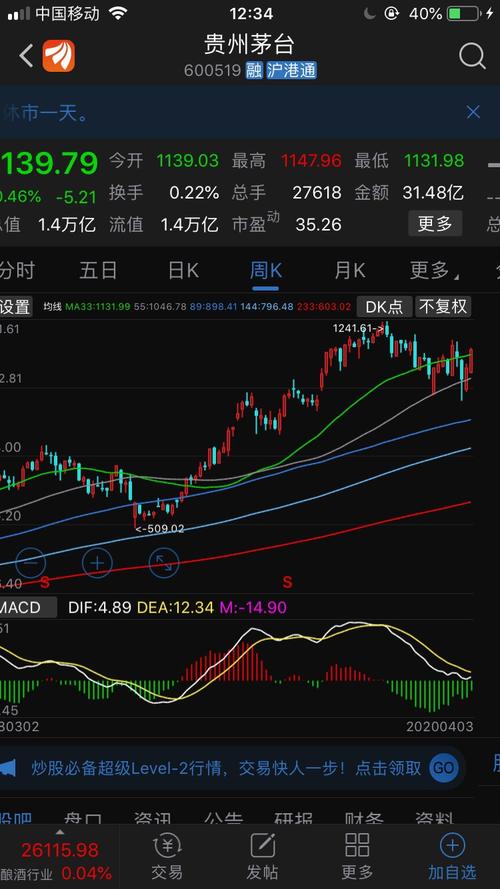Select the 周K chart tab
The height and width of the screenshot is (889, 500).
coord(265,270)
